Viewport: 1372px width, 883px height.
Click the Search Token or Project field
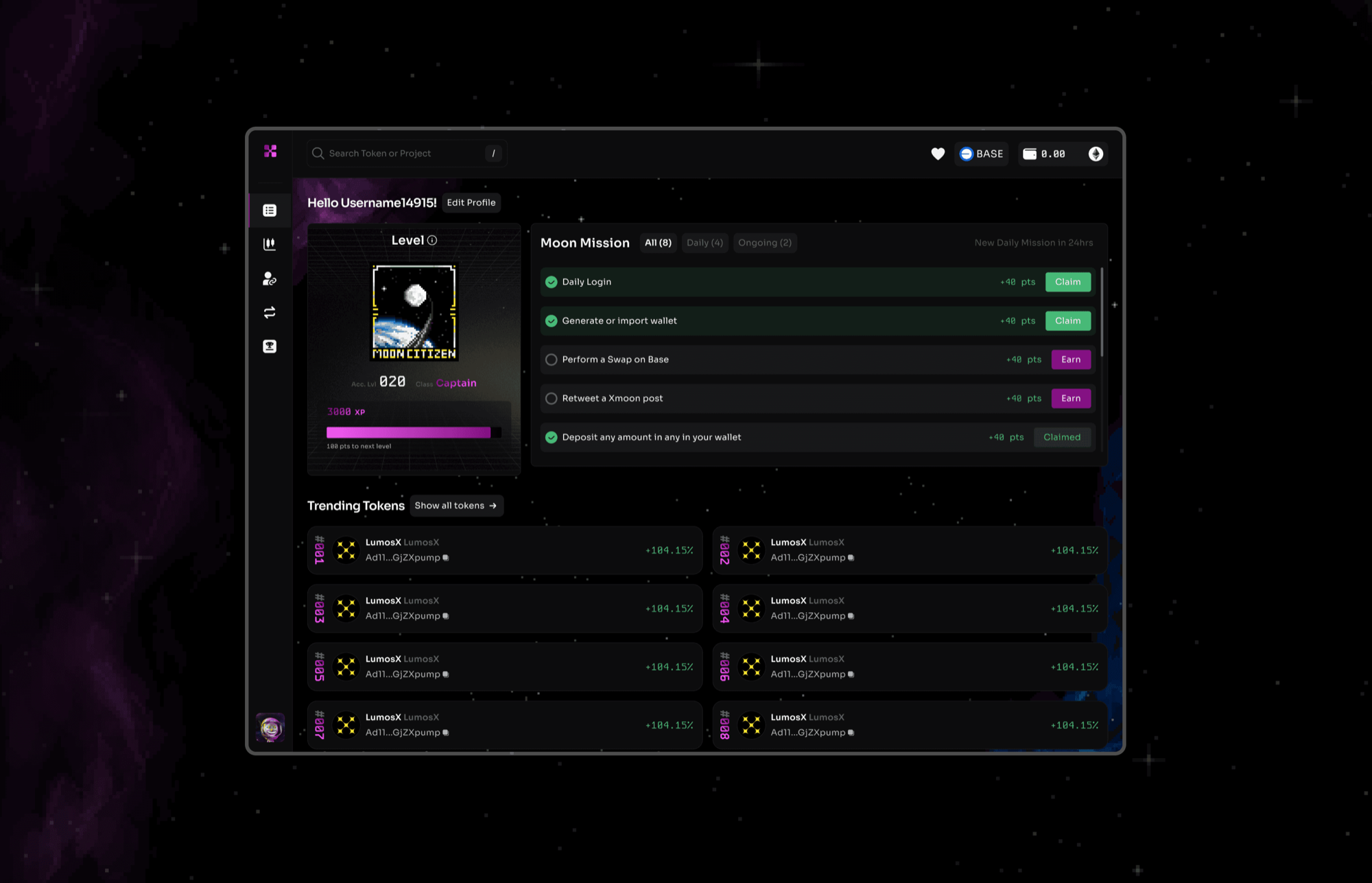coord(407,154)
